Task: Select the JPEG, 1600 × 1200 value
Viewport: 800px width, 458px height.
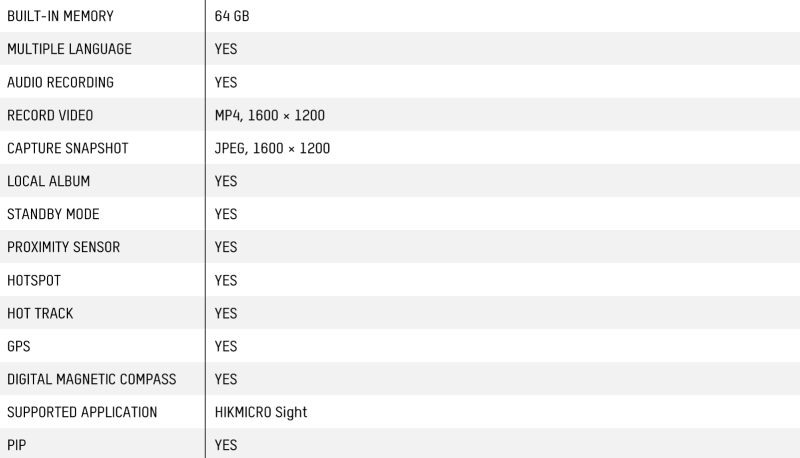Action: pyautogui.click(x=272, y=148)
